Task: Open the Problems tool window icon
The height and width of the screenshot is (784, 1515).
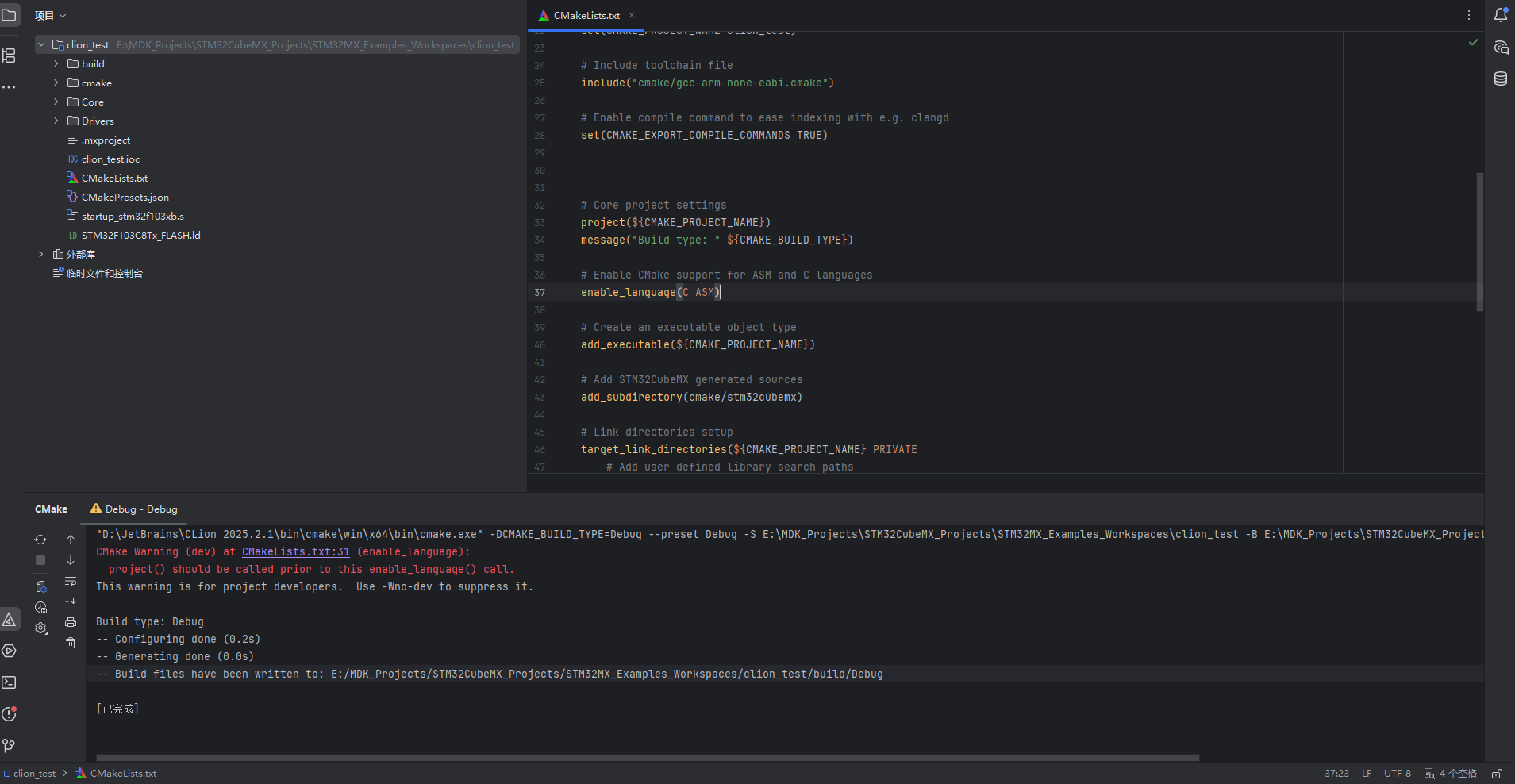Action: click(x=10, y=714)
